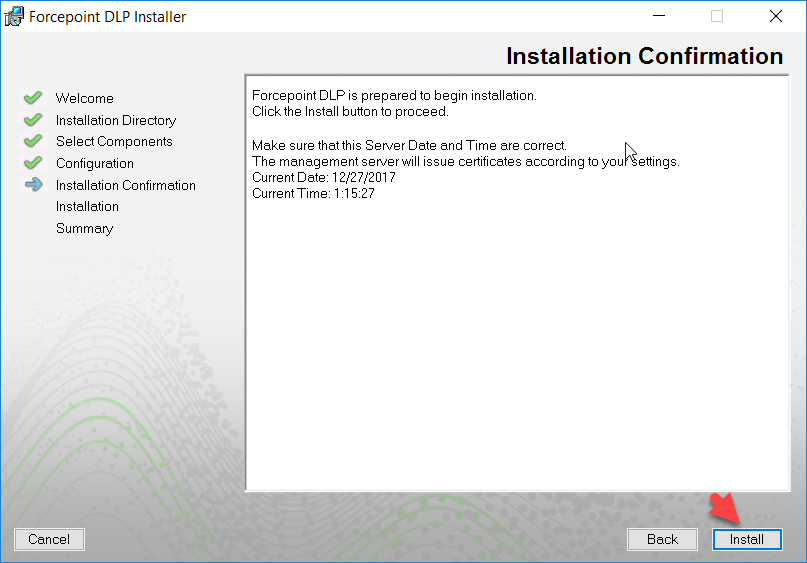The height and width of the screenshot is (563, 807).
Task: Select the Select Components step label
Action: 114,142
